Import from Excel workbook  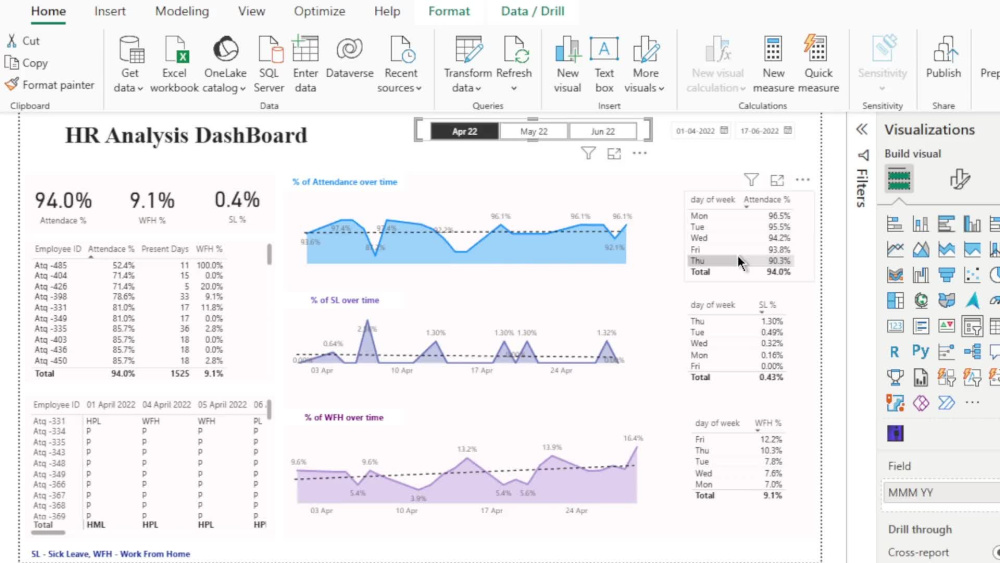point(174,64)
